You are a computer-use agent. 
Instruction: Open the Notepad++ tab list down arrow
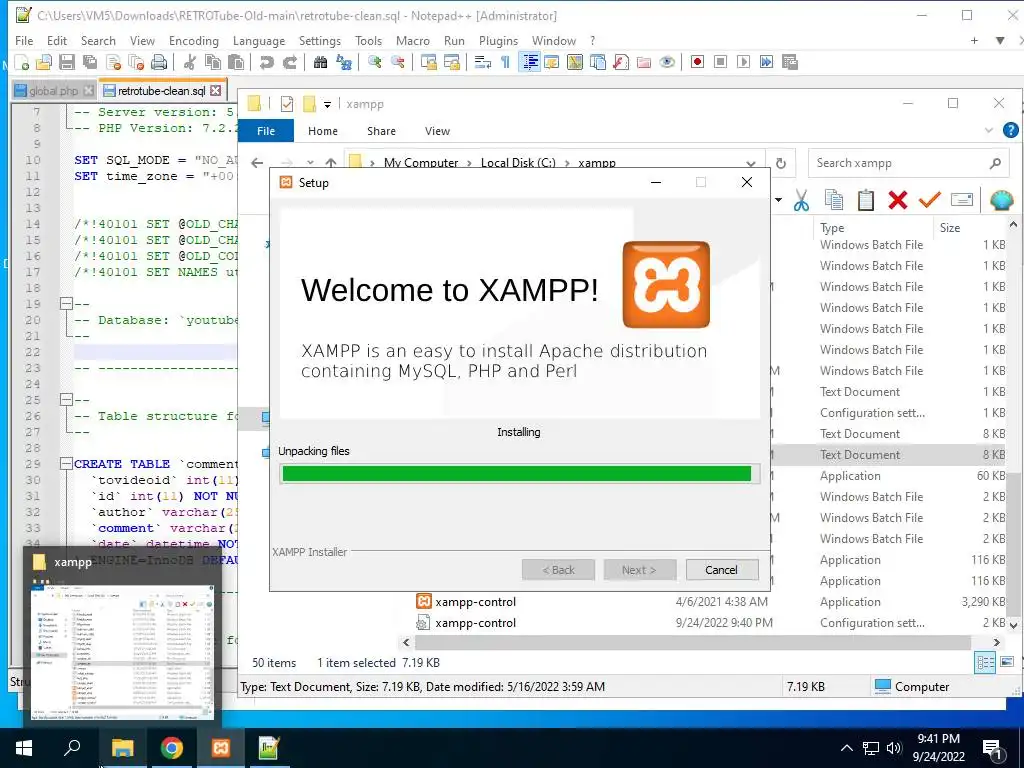tap(1000, 40)
